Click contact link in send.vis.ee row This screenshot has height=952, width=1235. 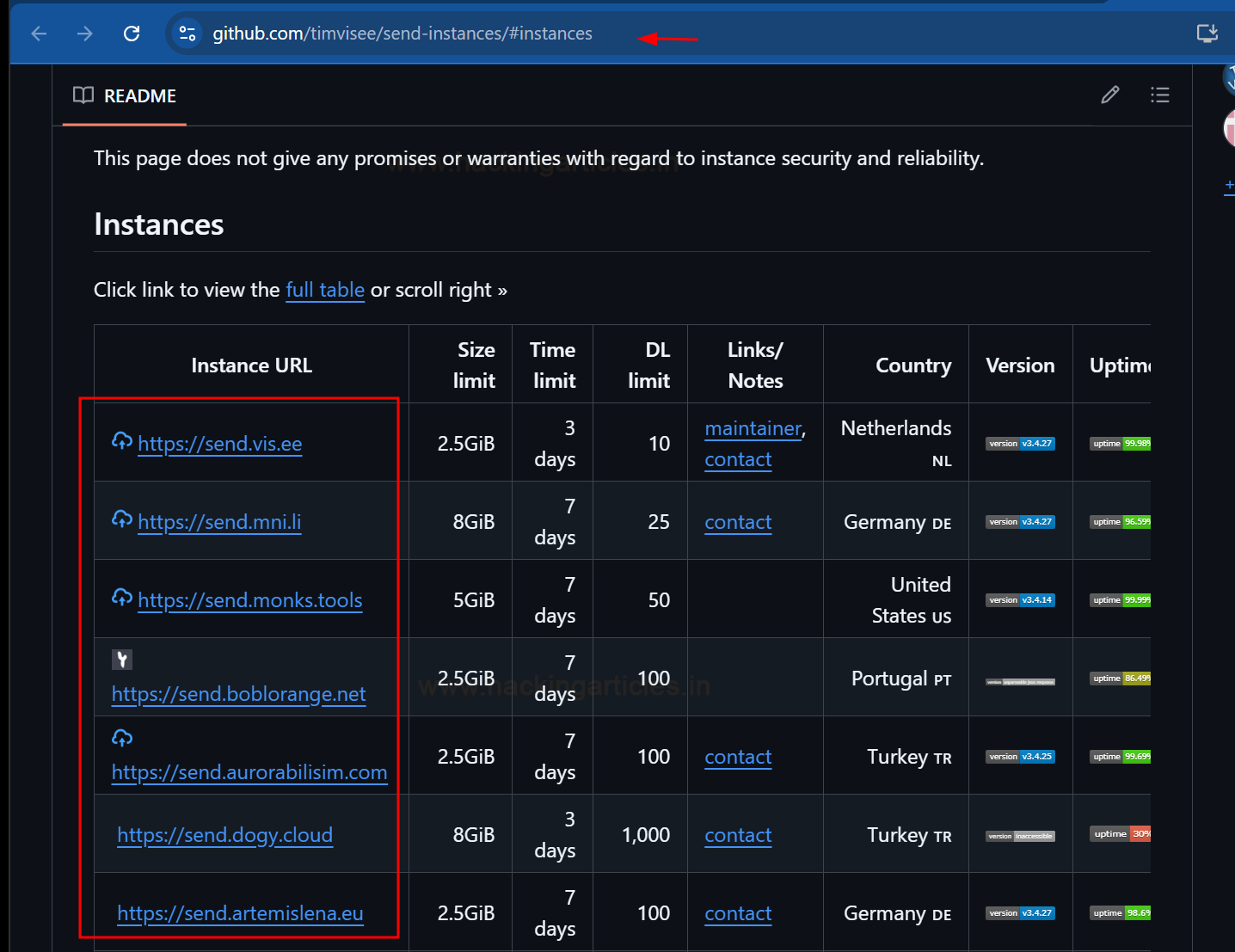coord(738,459)
